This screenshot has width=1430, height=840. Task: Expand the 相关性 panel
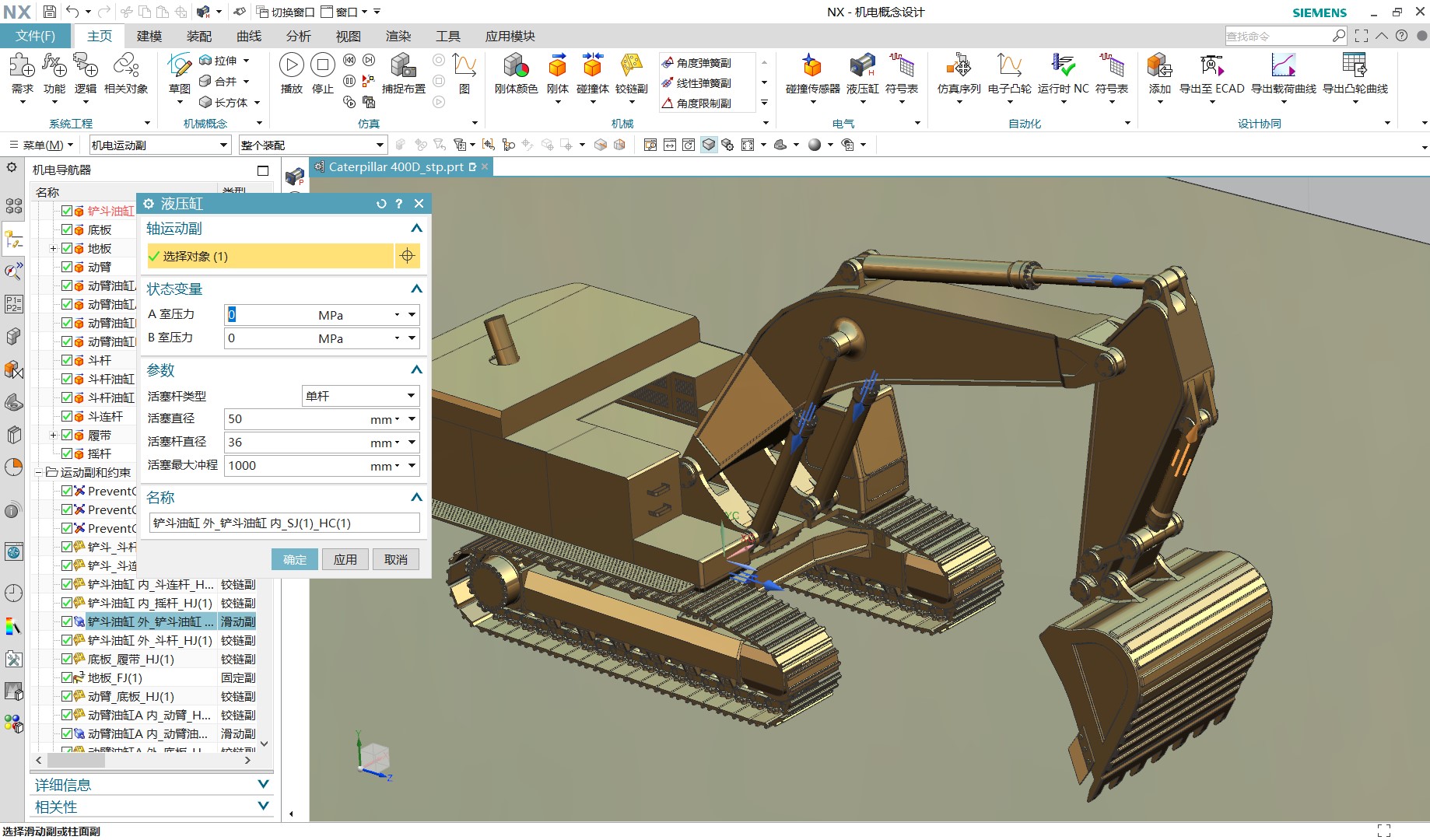tap(263, 807)
